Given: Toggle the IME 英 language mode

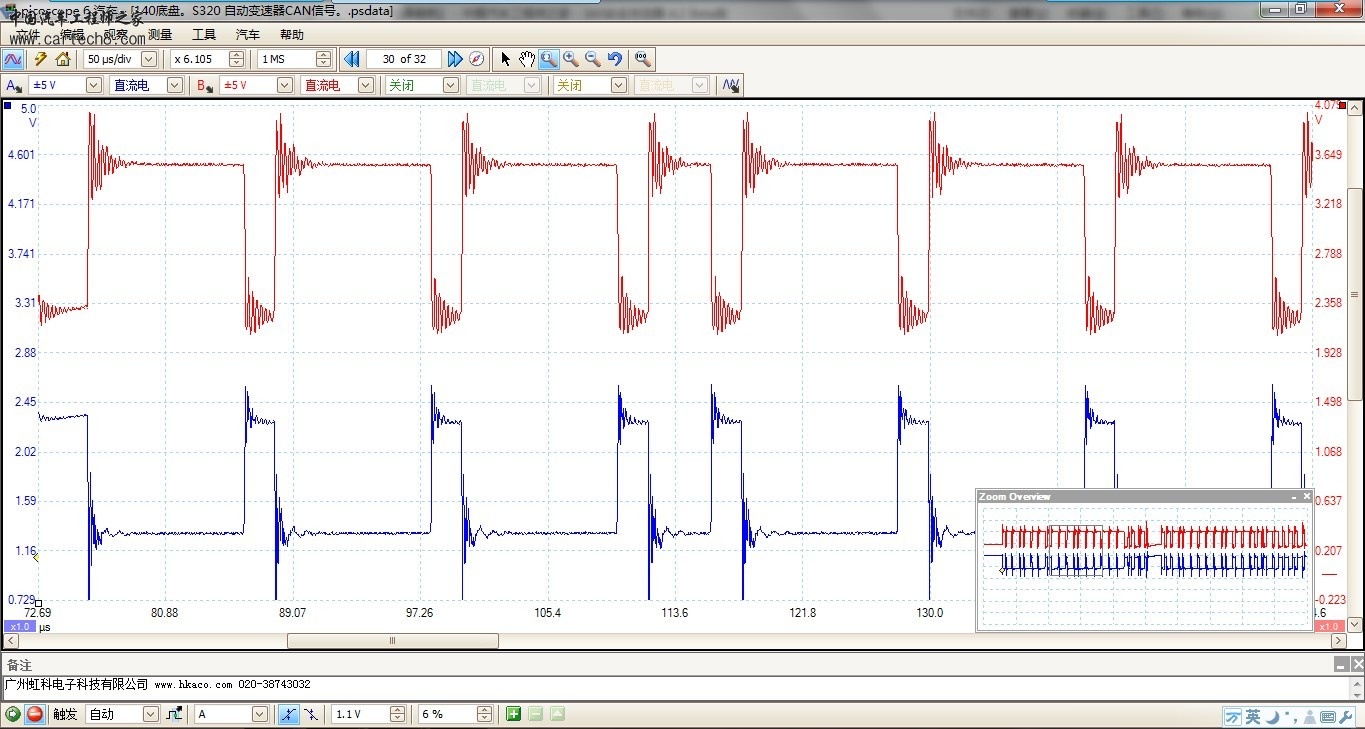Looking at the screenshot, I should (x=1253, y=716).
